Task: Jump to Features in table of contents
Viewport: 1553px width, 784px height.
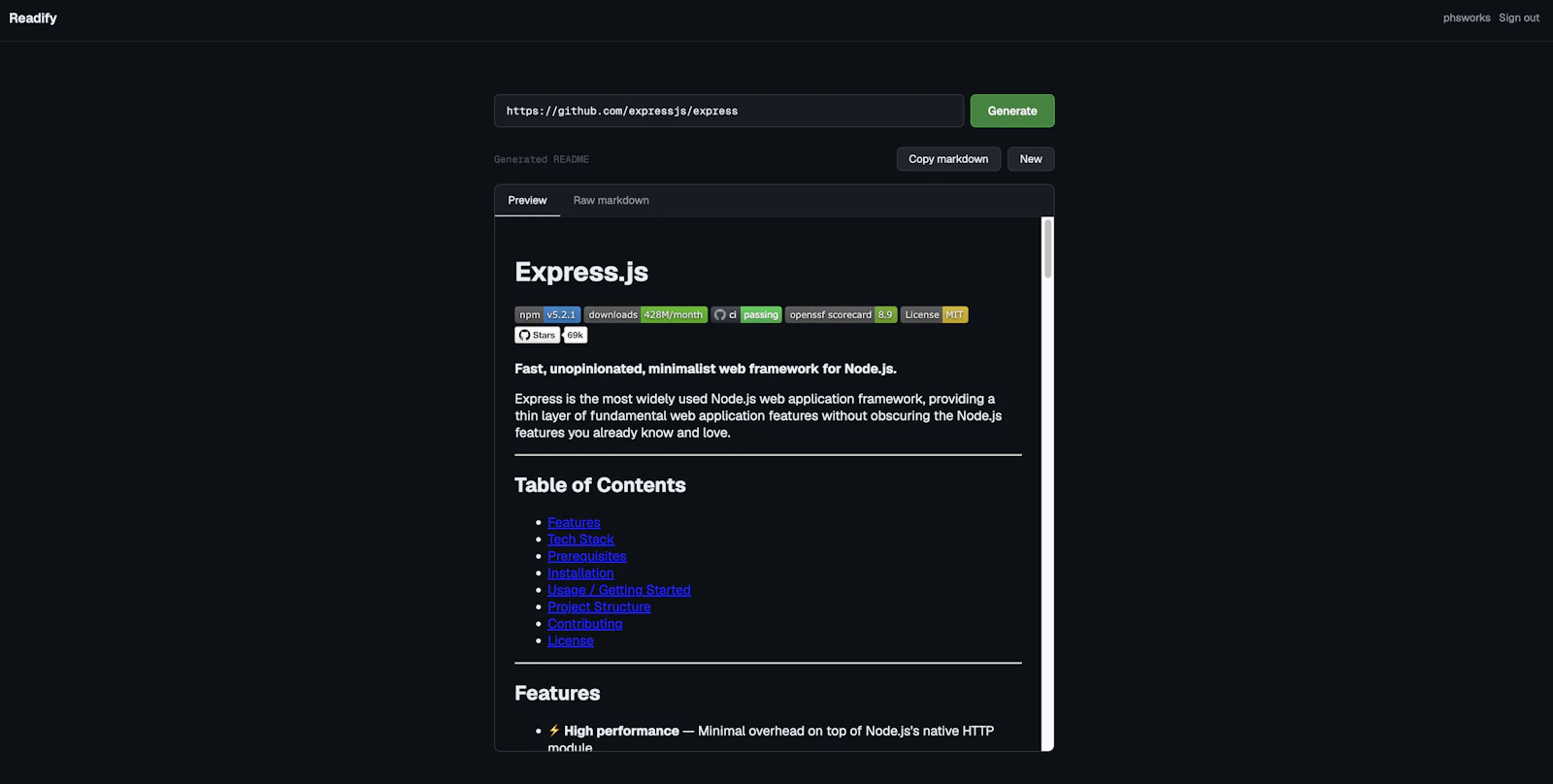Action: tap(574, 523)
